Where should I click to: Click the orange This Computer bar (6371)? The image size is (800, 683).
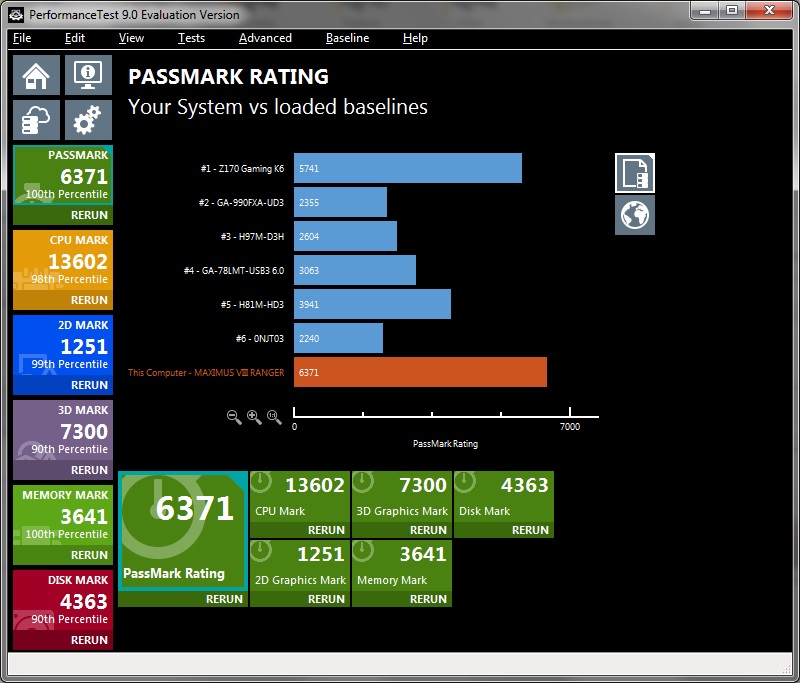(420, 372)
